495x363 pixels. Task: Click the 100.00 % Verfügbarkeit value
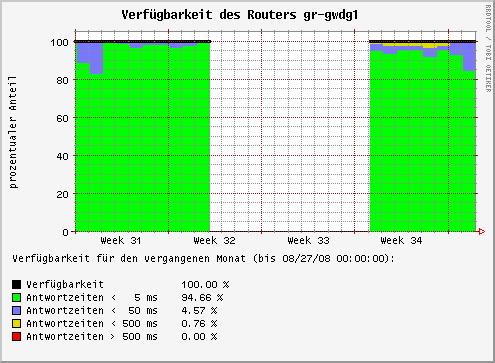point(205,284)
